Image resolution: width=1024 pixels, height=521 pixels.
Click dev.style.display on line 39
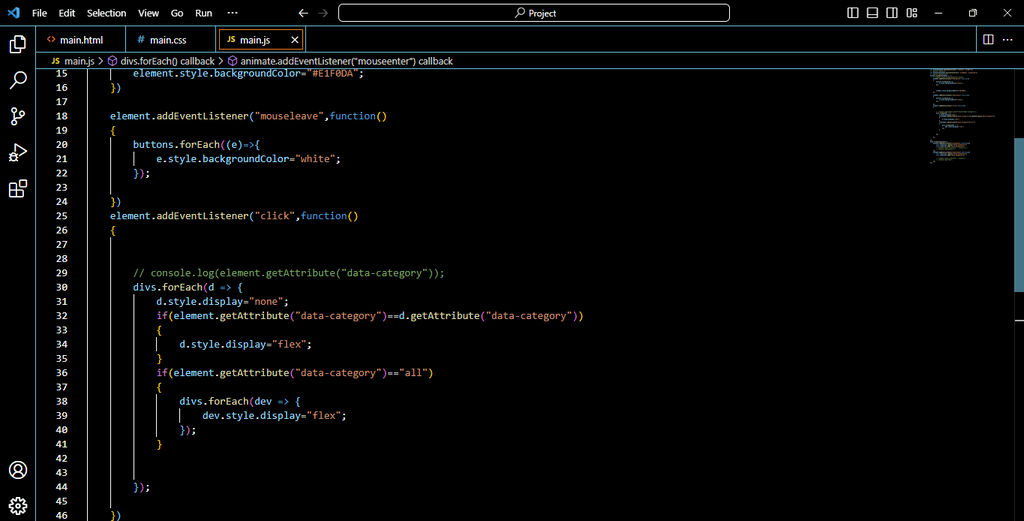coord(251,415)
